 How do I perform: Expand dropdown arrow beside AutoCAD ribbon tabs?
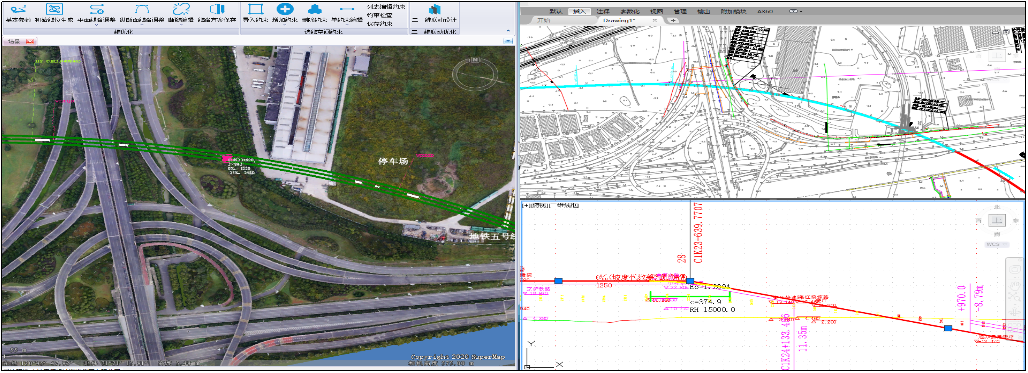(795, 11)
